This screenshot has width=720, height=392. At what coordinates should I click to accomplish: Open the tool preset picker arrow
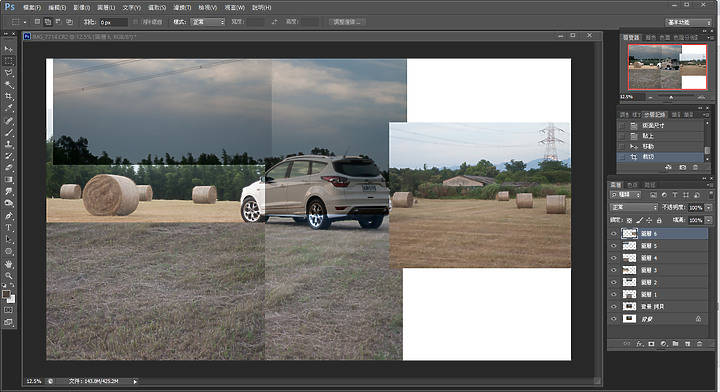pos(25,22)
